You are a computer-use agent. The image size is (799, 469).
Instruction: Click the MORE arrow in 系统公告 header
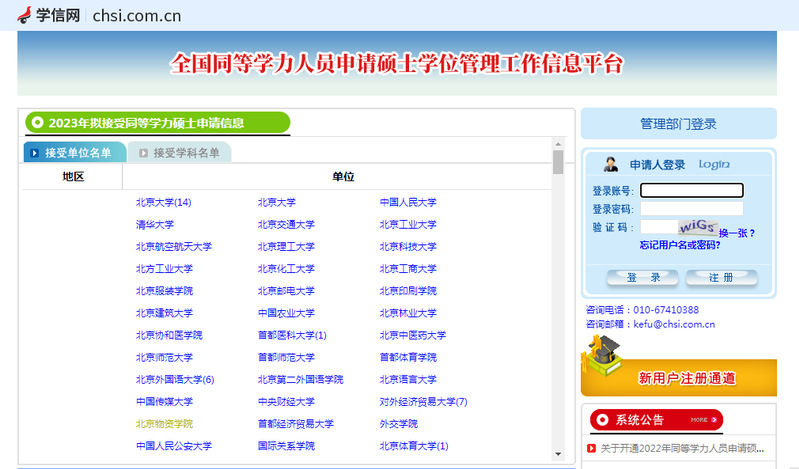(704, 420)
